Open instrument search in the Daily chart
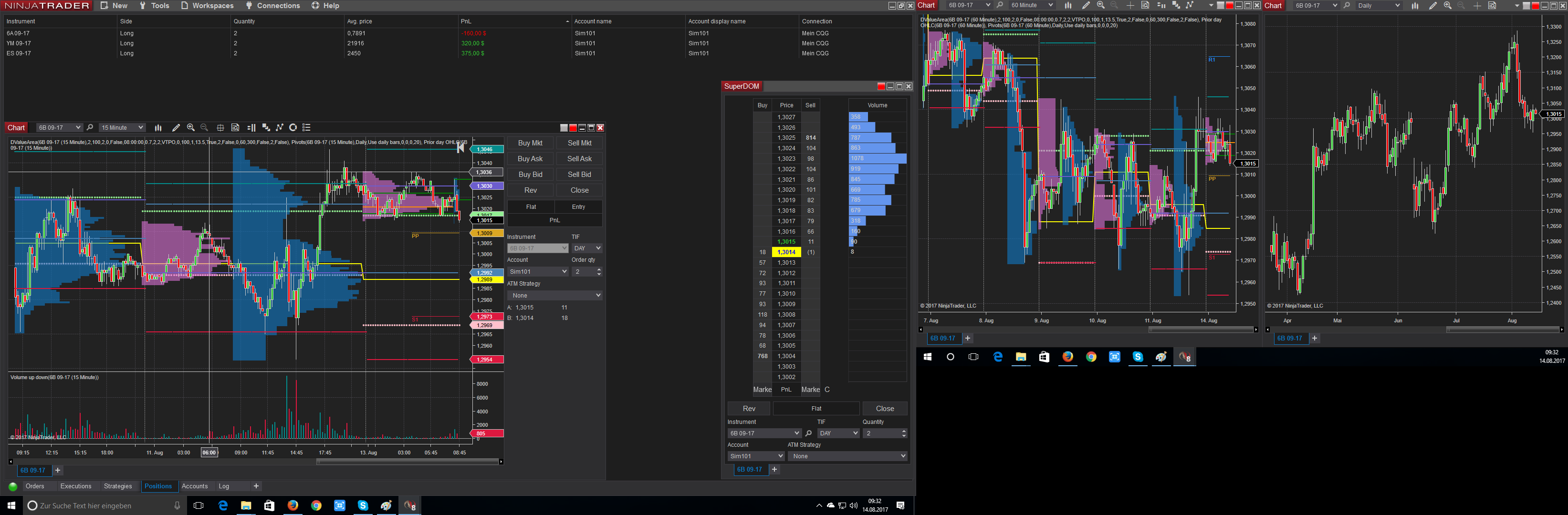 (1347, 5)
